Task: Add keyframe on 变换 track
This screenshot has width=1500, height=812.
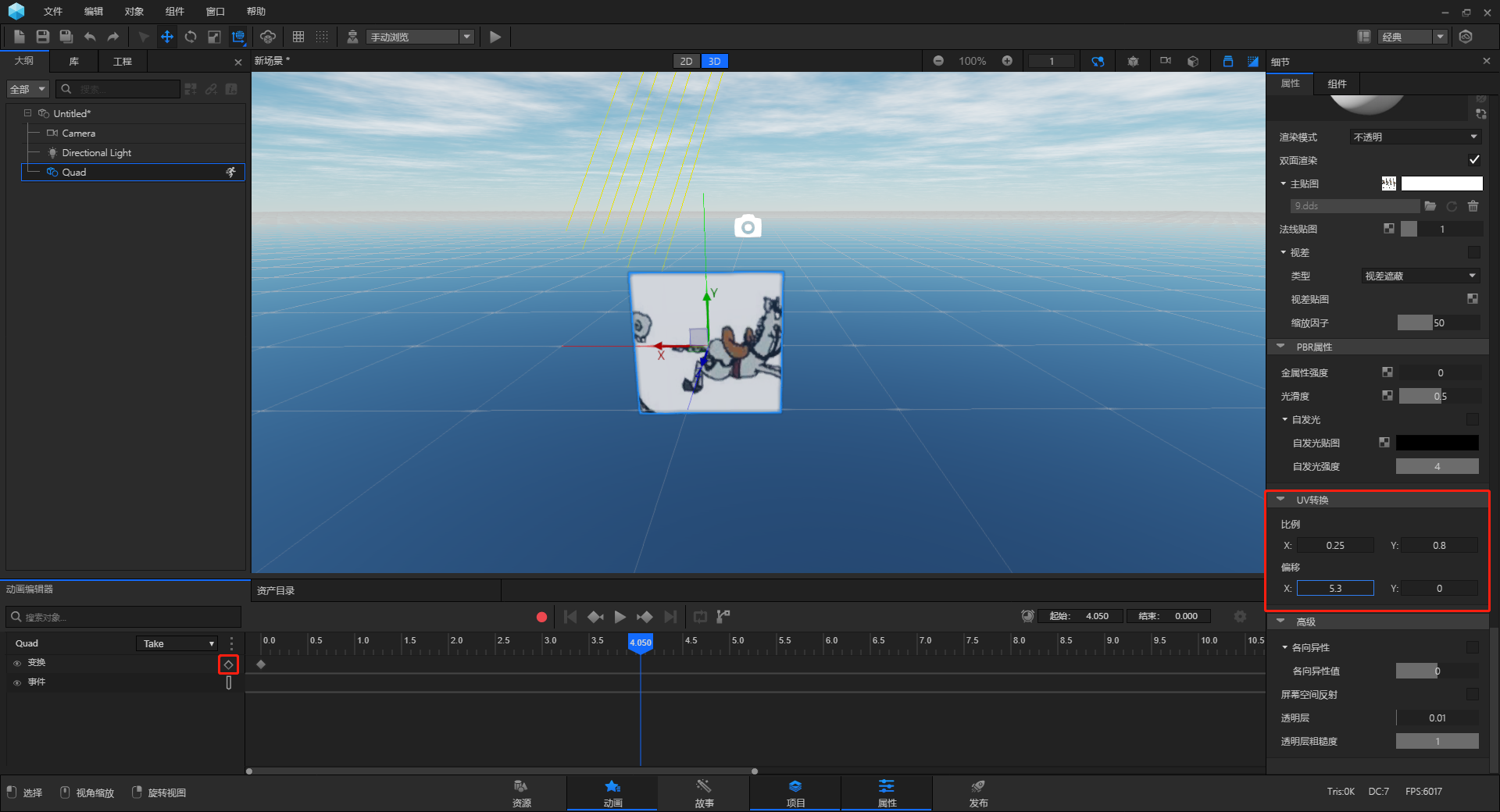Action: click(x=228, y=664)
